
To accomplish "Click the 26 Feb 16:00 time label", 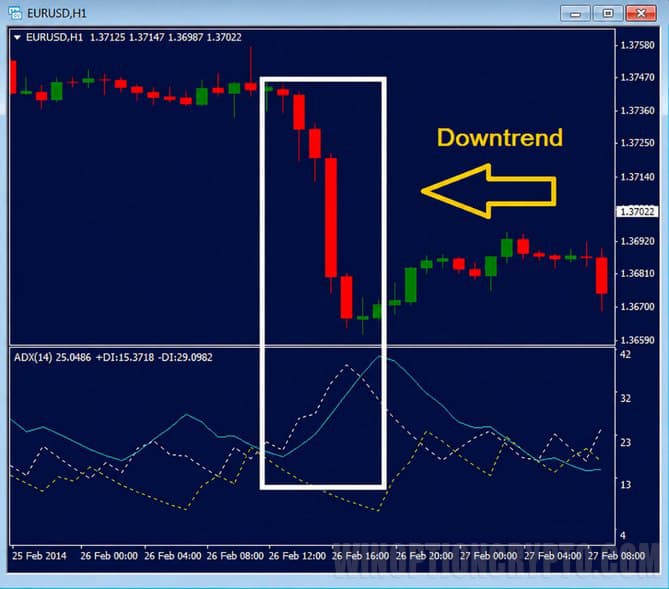I will point(361,556).
